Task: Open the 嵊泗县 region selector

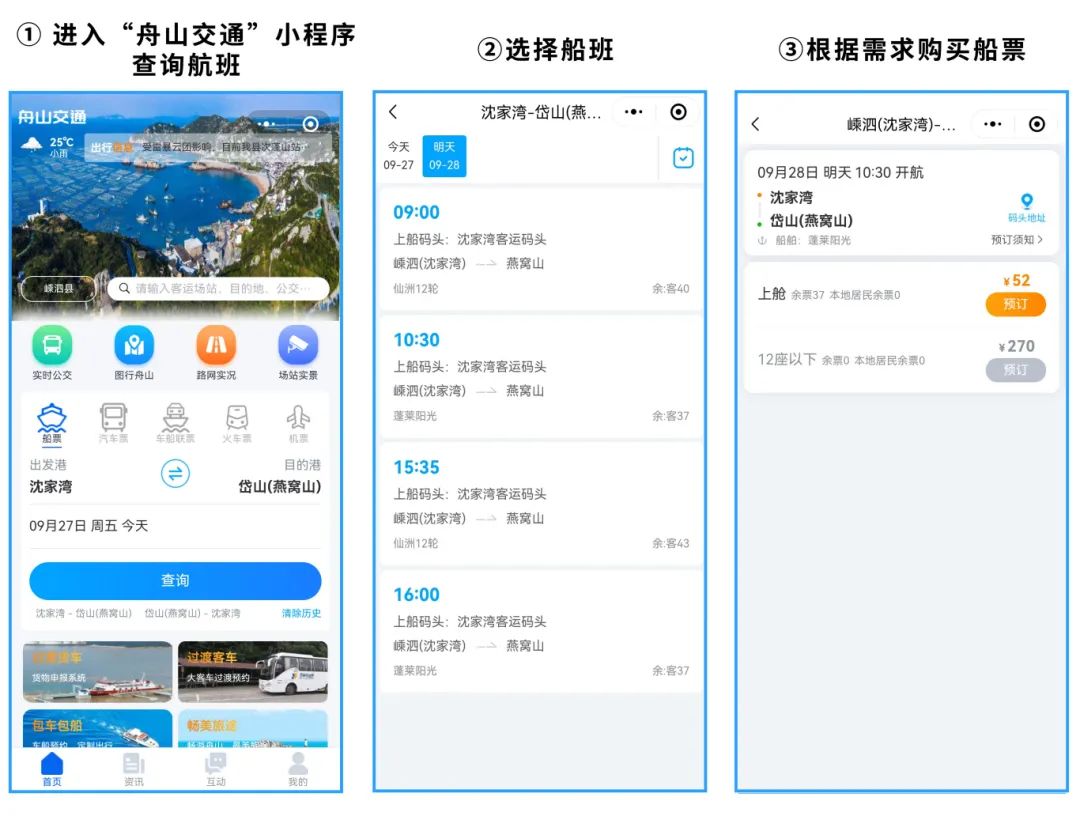Action: point(58,289)
